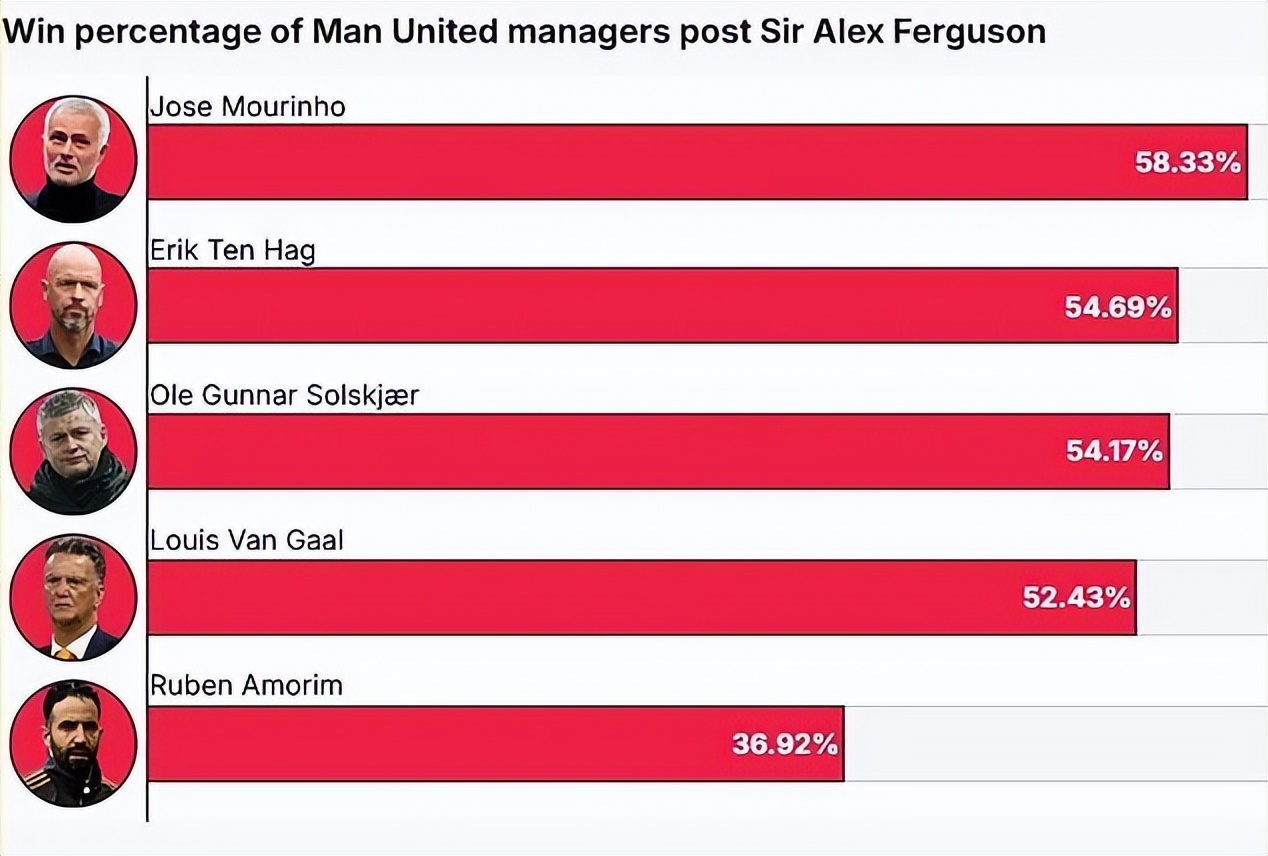This screenshot has width=1268, height=856.
Task: Click the grey end section of Ten Hag's bar
Action: click(x=1222, y=306)
